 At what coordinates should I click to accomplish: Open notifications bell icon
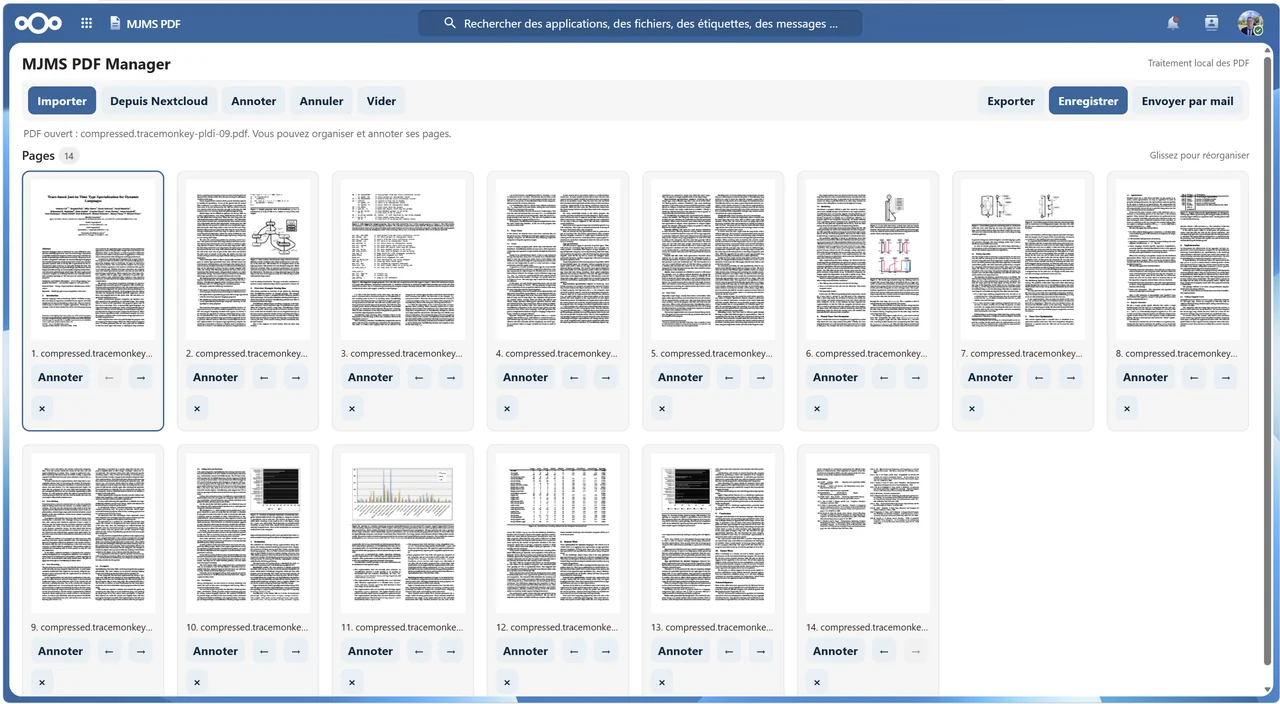[1173, 23]
